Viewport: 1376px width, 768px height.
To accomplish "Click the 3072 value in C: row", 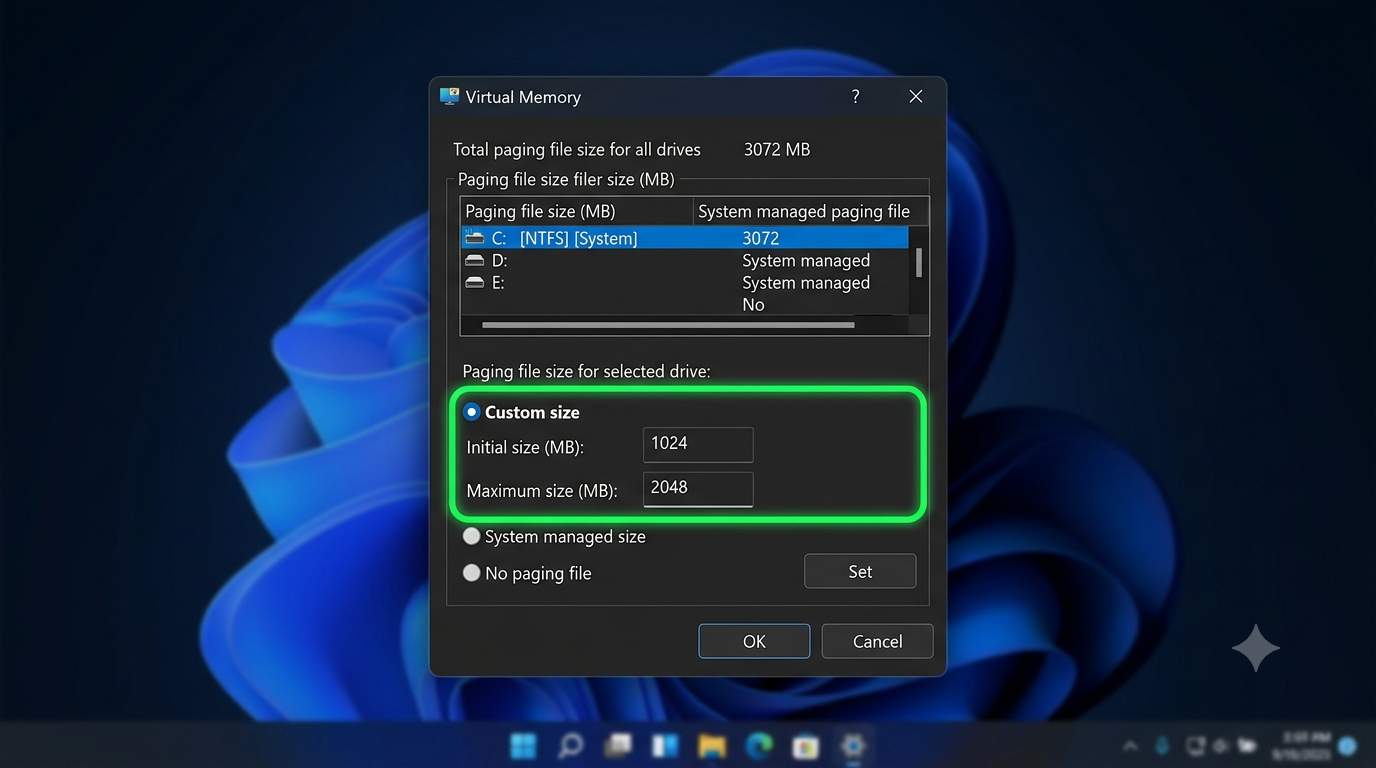I will pos(760,238).
